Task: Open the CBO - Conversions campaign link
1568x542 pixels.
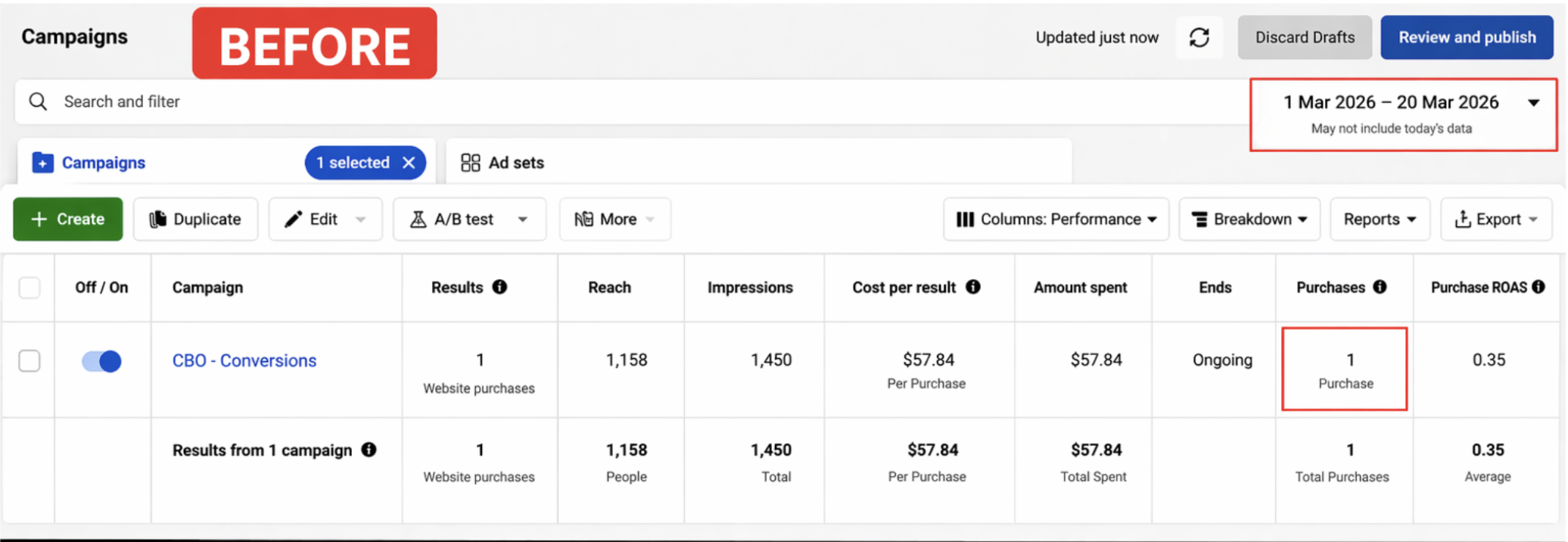Action: pos(244,360)
